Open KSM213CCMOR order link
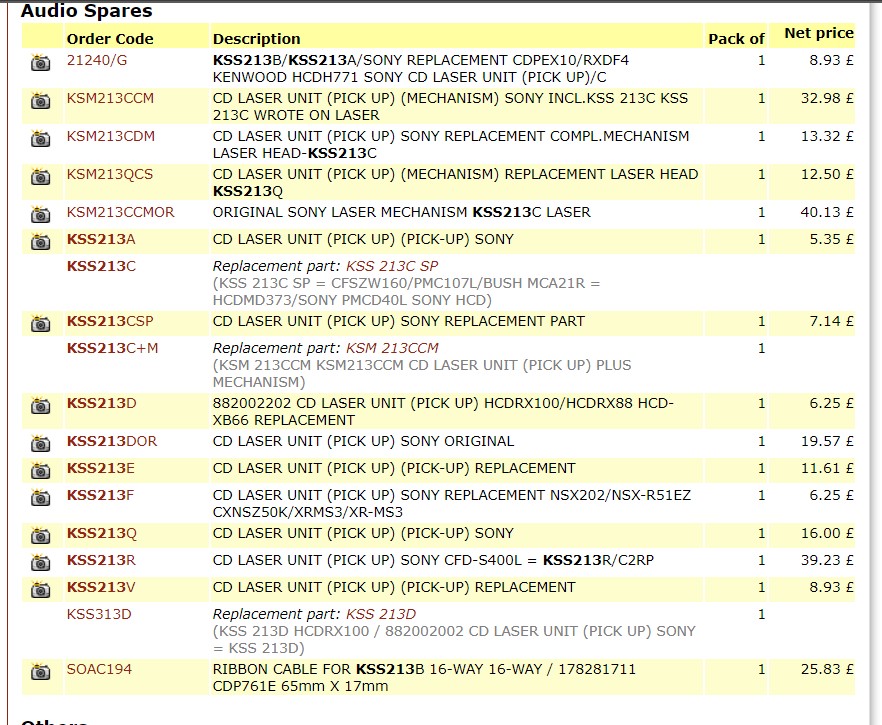This screenshot has width=882, height=725. 120,212
